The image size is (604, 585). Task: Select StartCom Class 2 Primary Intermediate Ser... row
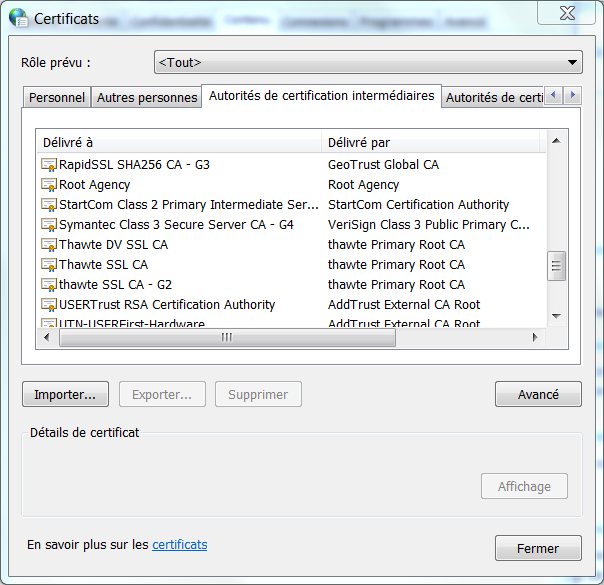[x=292, y=205]
